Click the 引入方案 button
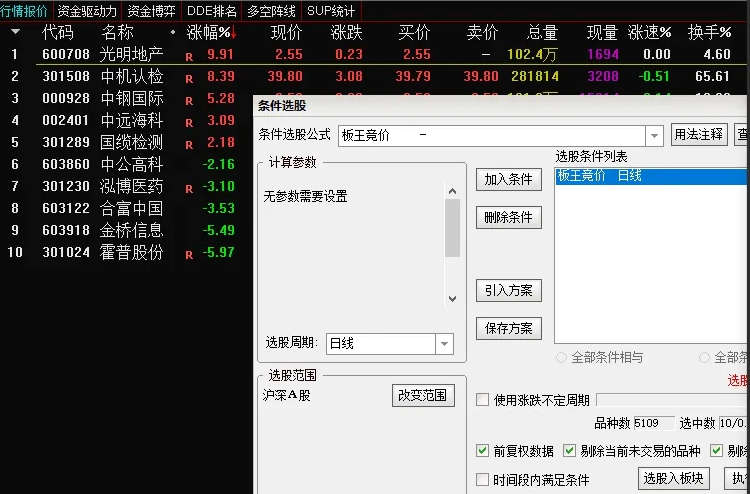750x494 pixels. click(508, 290)
